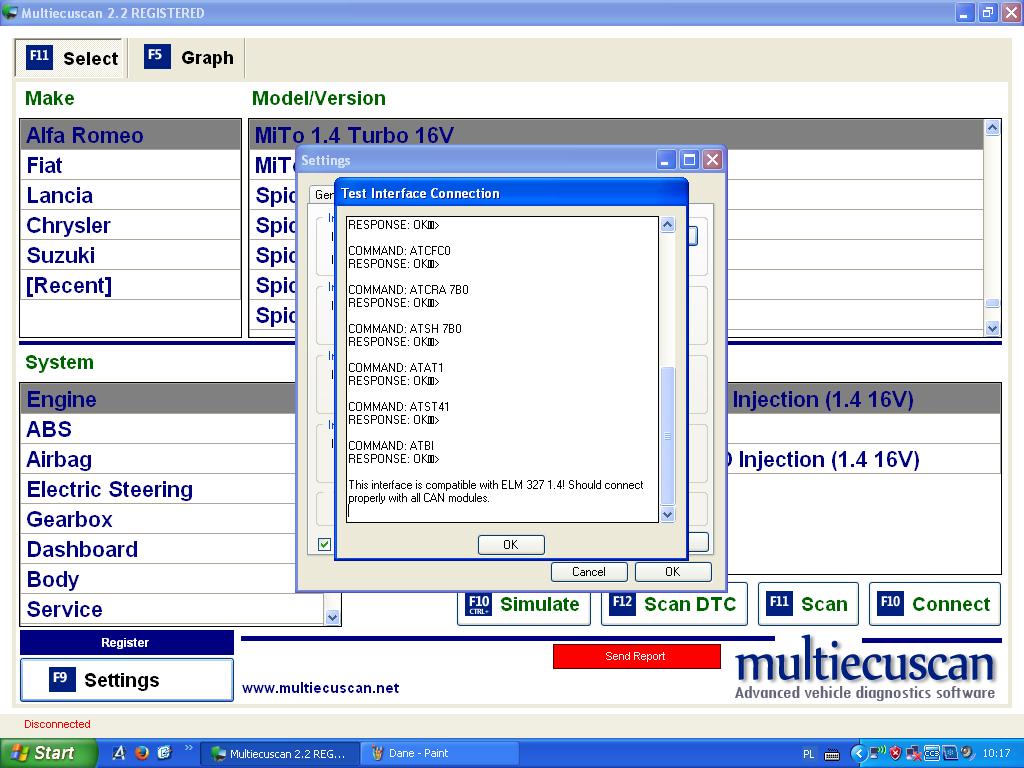Confirm the Test Interface Connection OK button
Screen dimensions: 1024x768
pyautogui.click(x=511, y=544)
